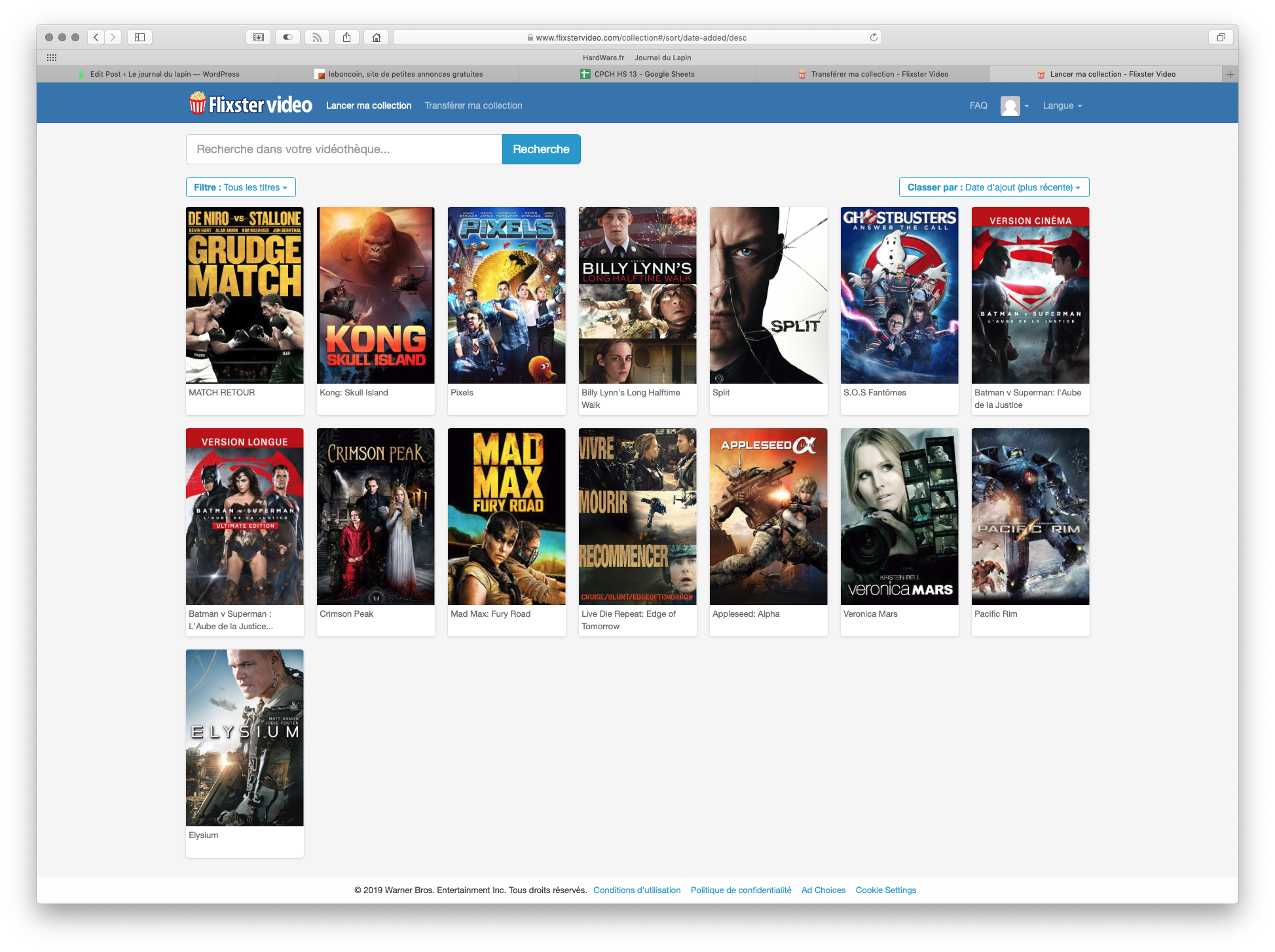Click the MATCH RETOUR title text
This screenshot has height=952, width=1275.
221,392
